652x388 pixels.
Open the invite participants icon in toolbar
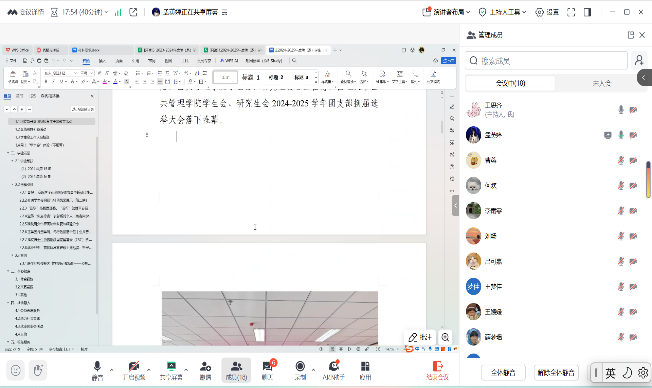click(x=205, y=370)
